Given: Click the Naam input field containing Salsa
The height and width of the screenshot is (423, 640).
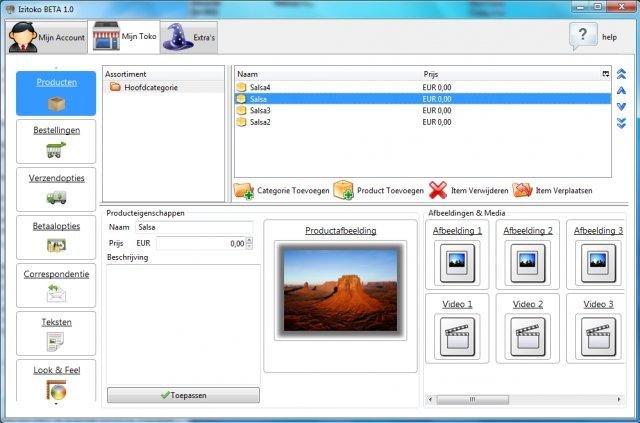Looking at the screenshot, I should [194, 227].
